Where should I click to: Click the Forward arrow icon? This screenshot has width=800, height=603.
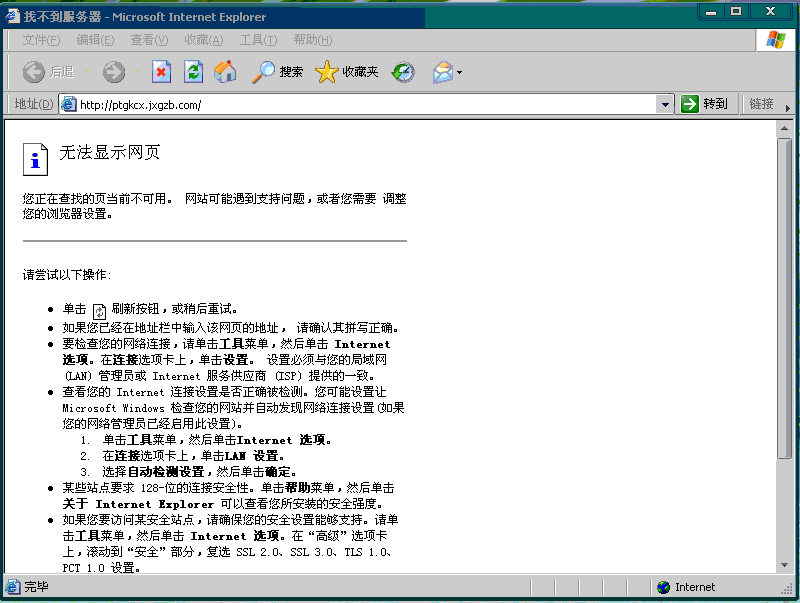pos(113,72)
